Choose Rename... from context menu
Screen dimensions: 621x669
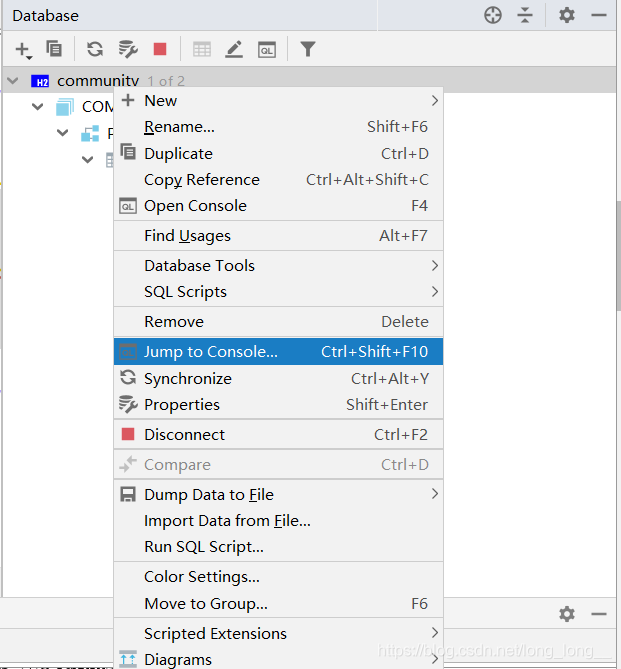[278, 127]
